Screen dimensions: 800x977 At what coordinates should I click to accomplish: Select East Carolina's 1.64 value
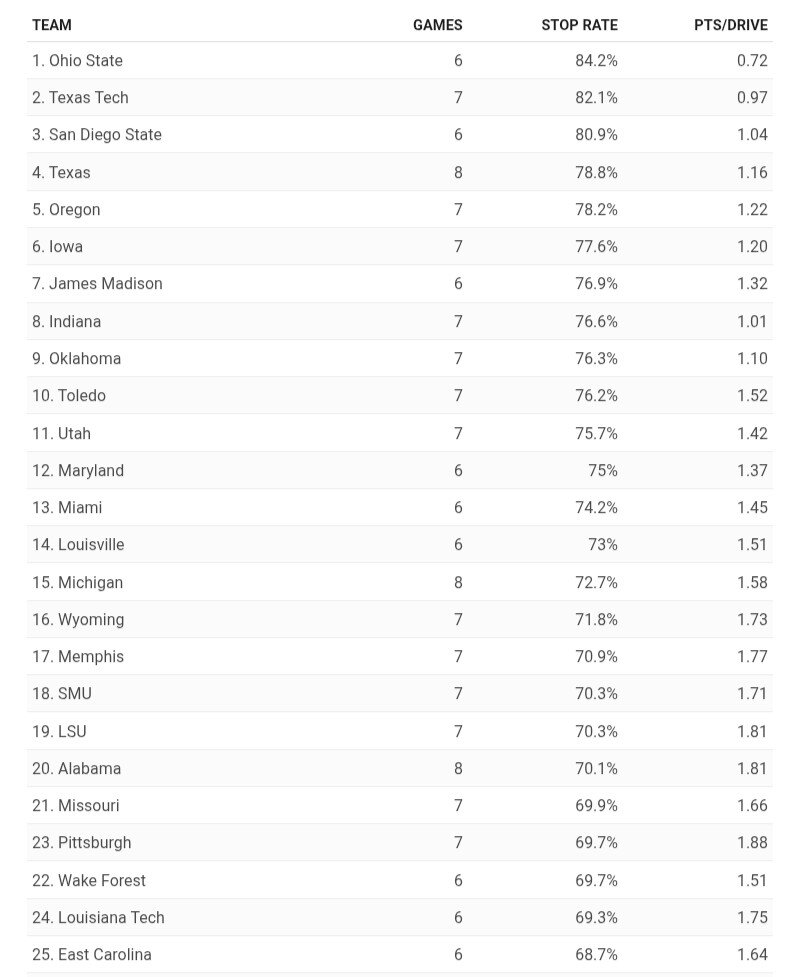point(752,954)
